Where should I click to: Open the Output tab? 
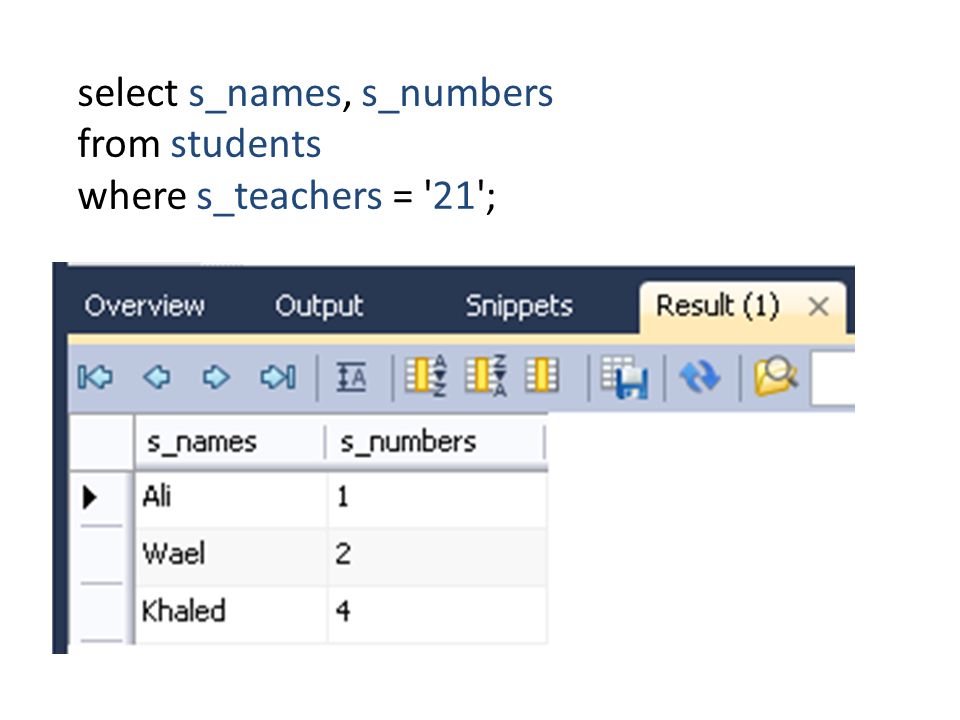pyautogui.click(x=319, y=306)
